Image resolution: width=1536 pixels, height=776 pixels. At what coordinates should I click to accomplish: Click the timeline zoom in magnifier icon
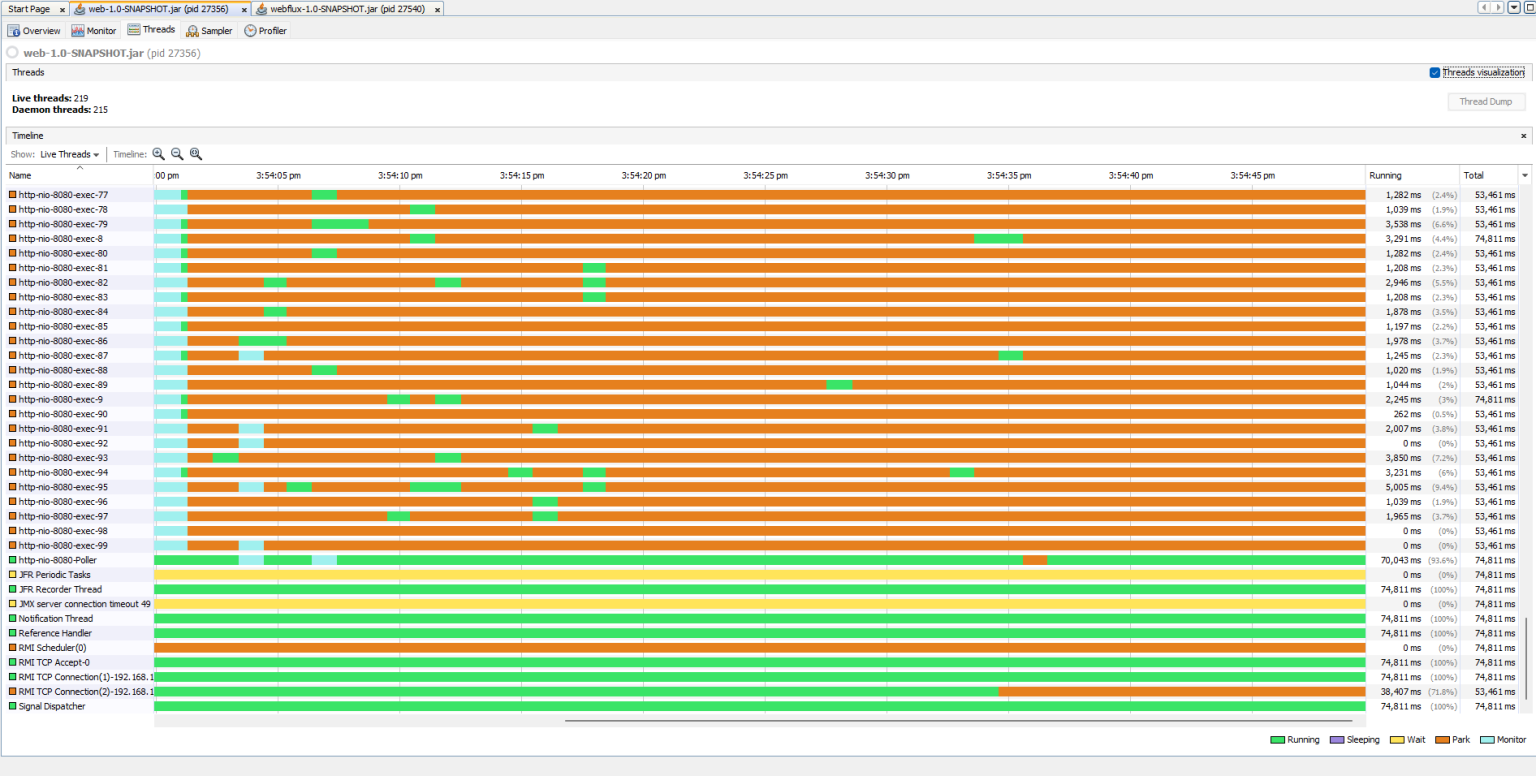point(158,154)
